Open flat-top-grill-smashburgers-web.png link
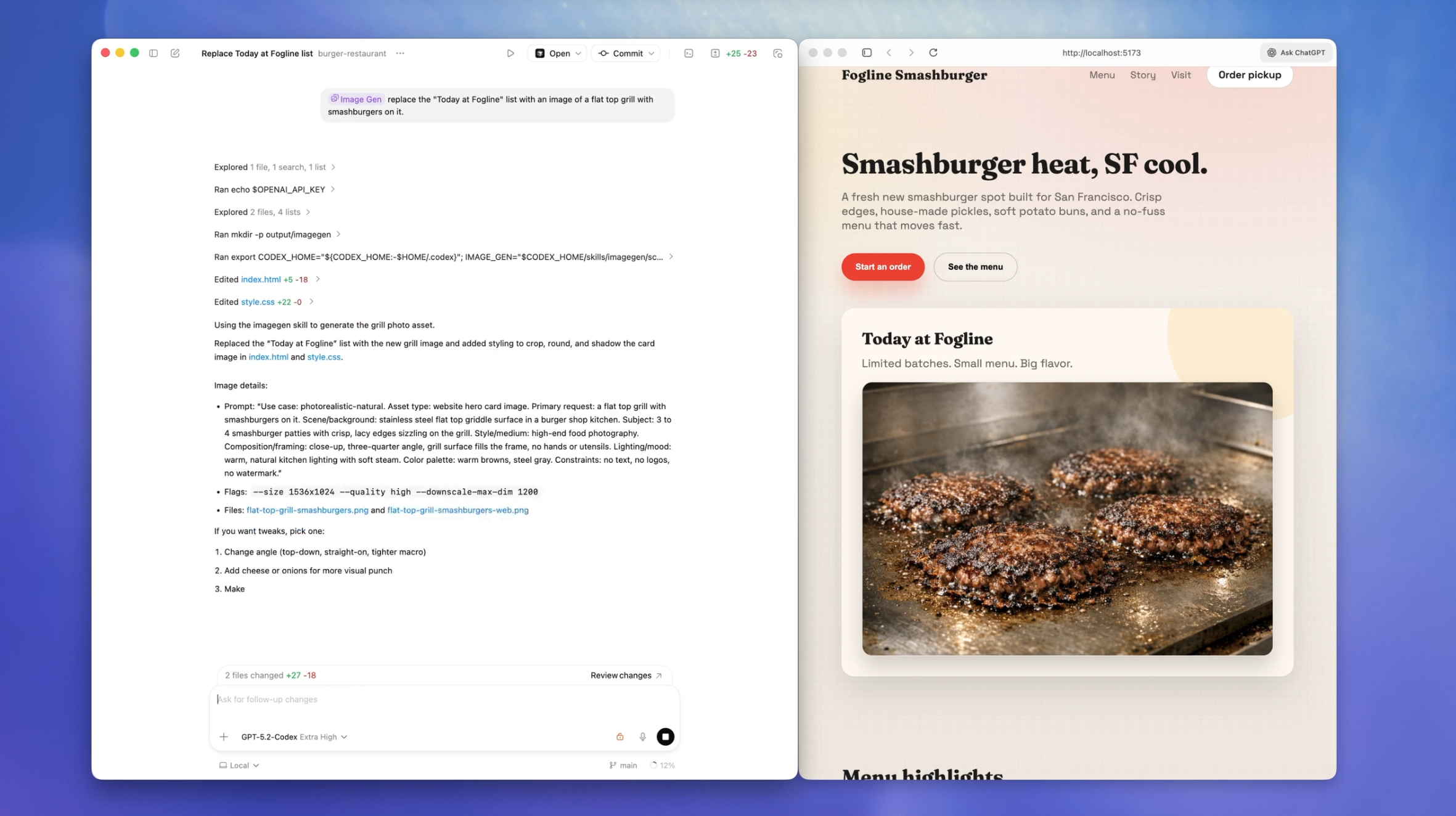Image resolution: width=1456 pixels, height=816 pixels. click(457, 510)
